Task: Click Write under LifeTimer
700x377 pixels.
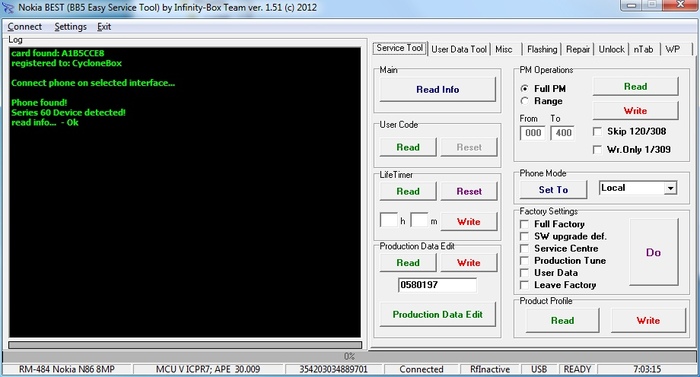Action: (469, 222)
